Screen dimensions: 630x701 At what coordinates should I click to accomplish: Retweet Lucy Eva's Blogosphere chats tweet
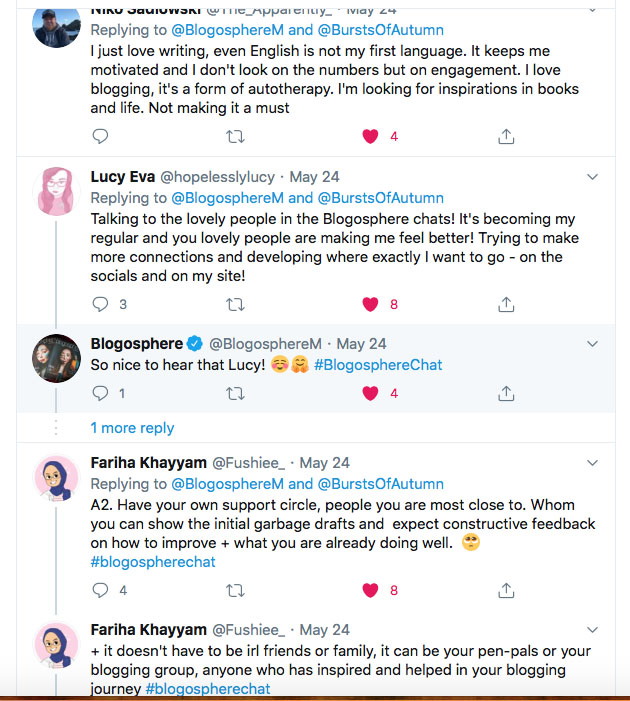(x=236, y=304)
